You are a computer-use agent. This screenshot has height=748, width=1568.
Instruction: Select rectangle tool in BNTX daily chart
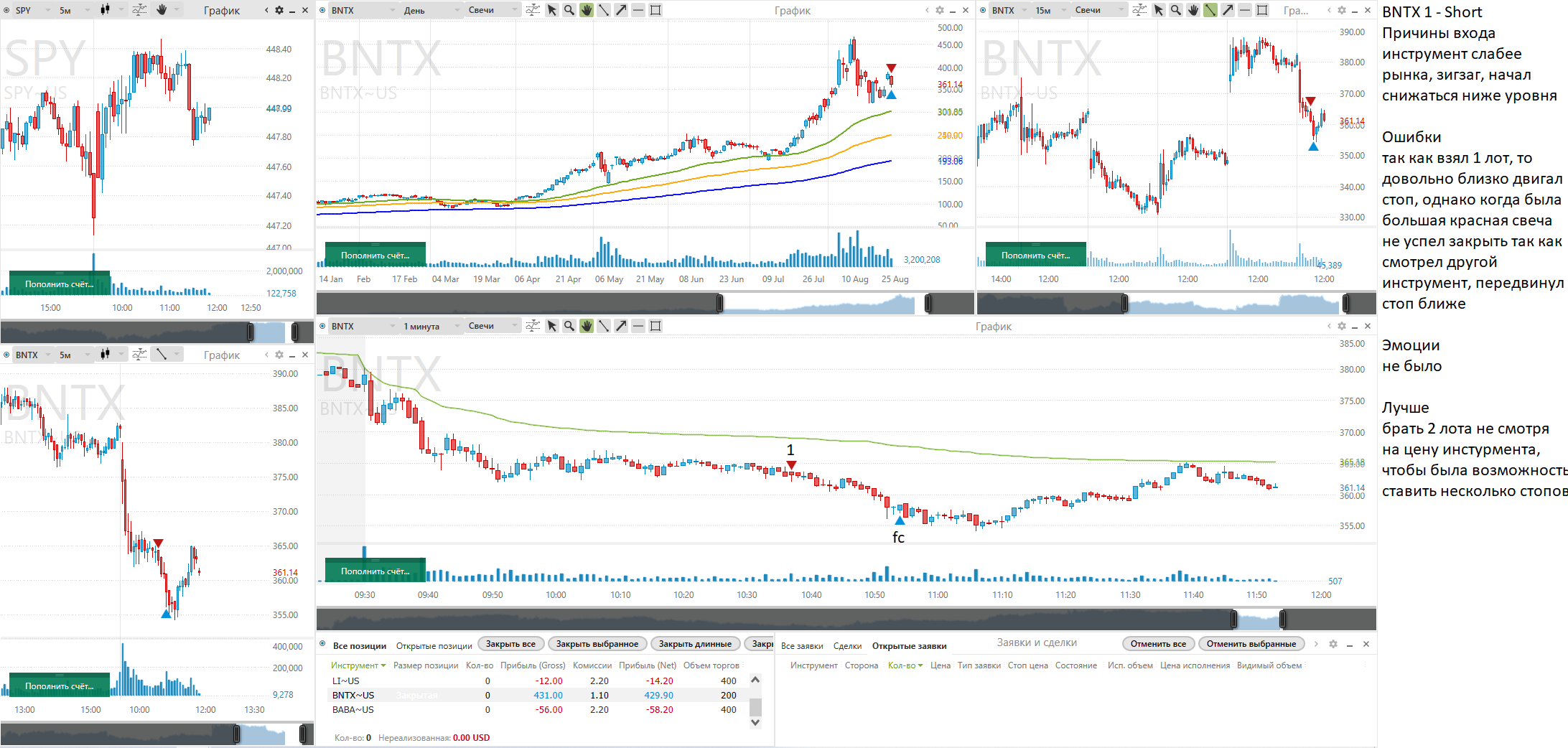coord(655,10)
